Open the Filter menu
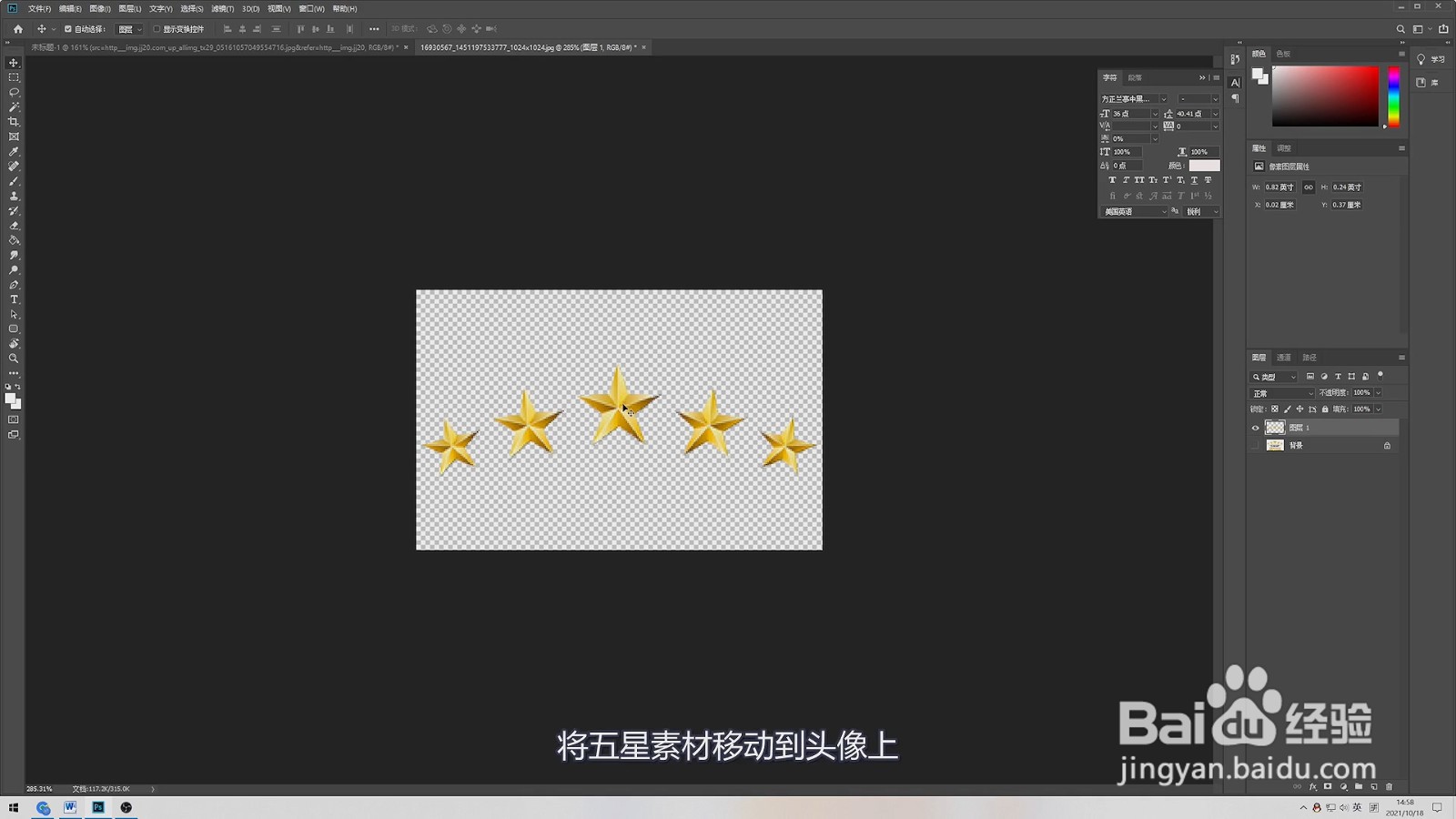The height and width of the screenshot is (819, 1456). tap(222, 8)
